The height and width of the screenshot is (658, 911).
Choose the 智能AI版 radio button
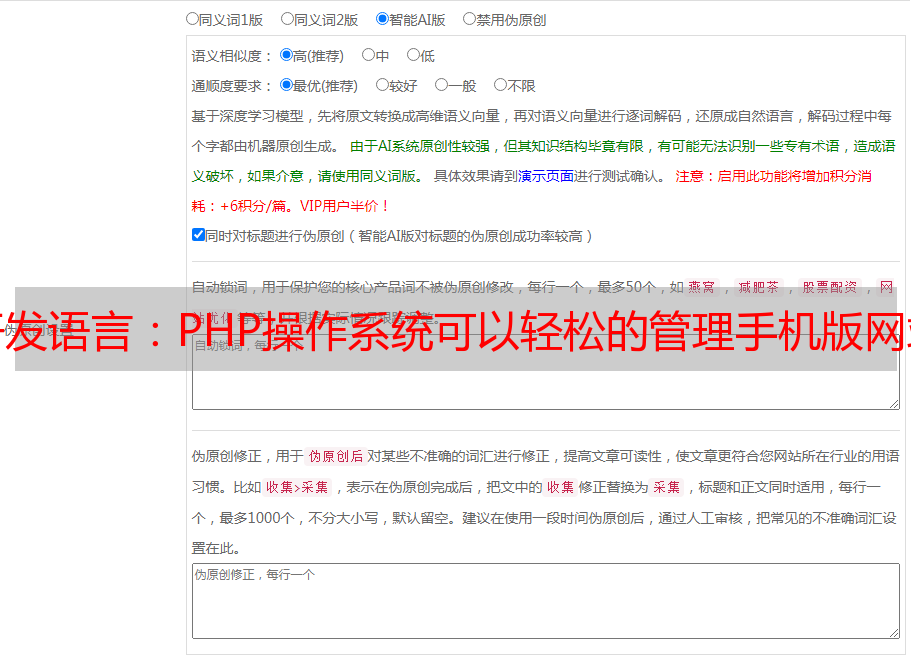click(x=382, y=19)
